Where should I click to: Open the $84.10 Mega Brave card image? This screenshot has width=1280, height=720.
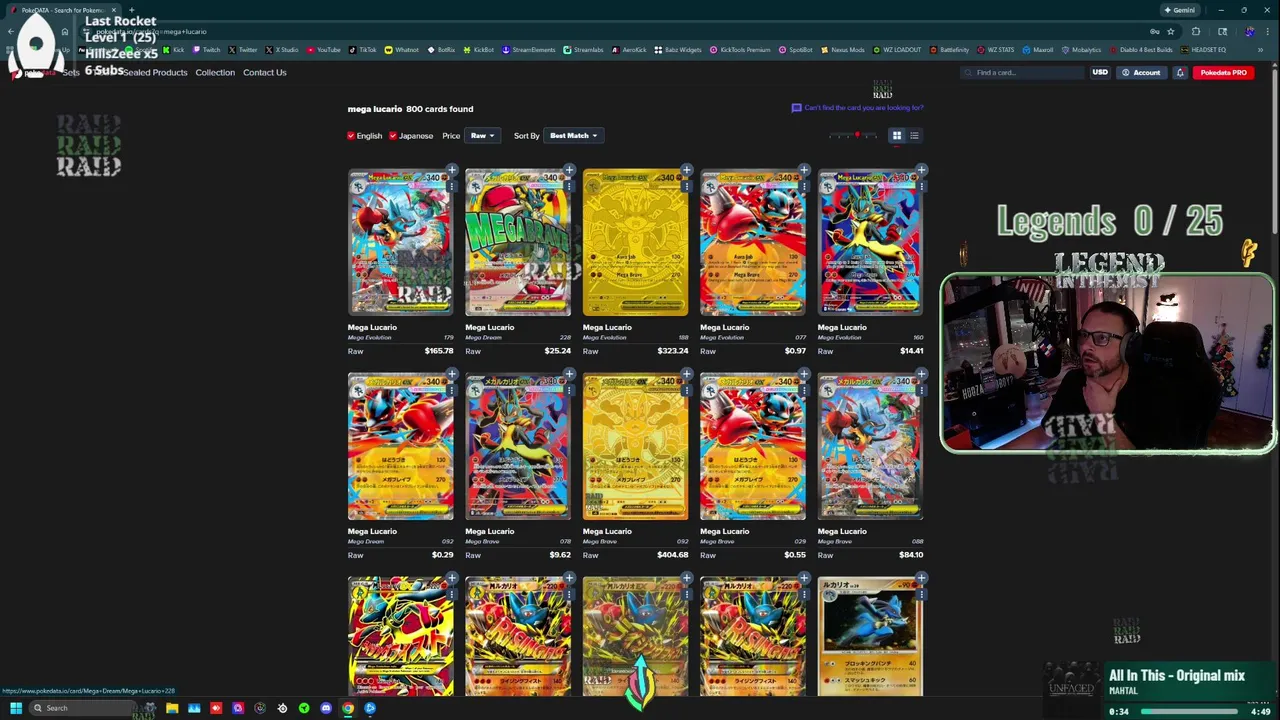tap(870, 446)
